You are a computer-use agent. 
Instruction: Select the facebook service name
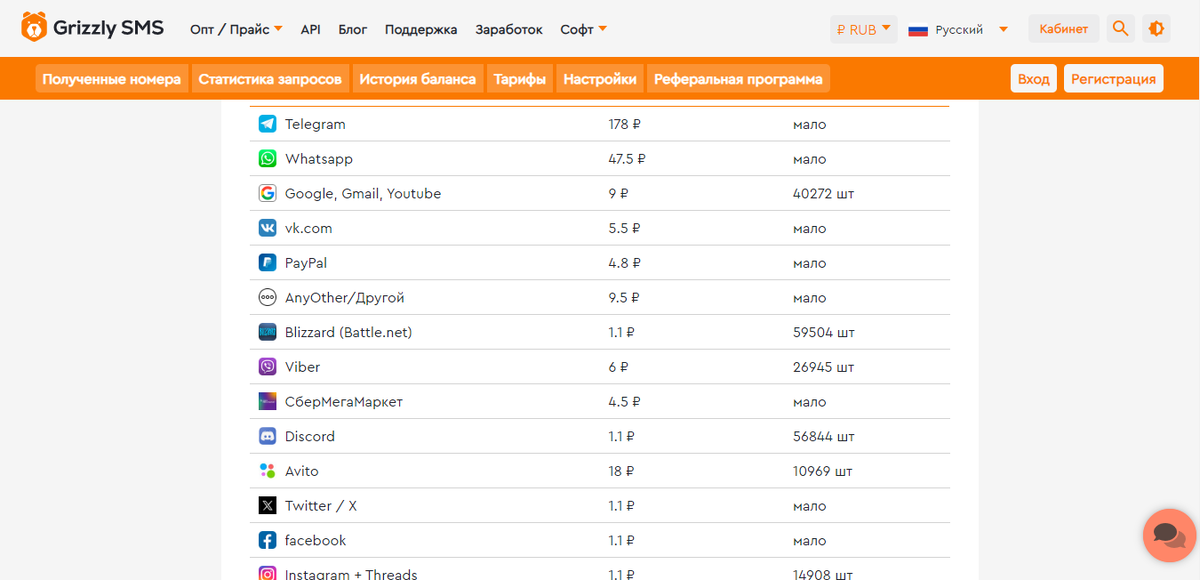coord(315,540)
